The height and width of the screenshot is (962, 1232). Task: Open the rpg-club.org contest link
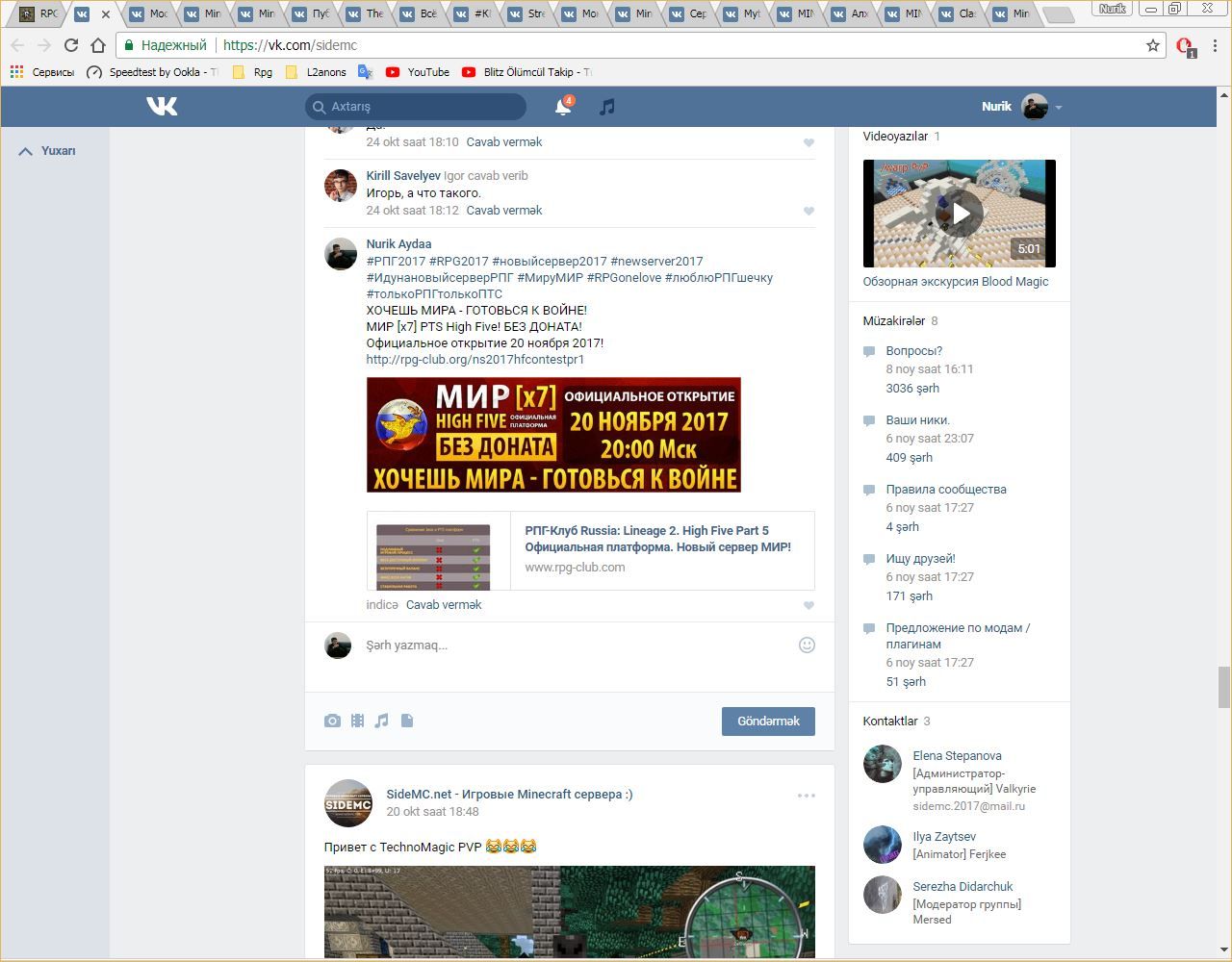[475, 359]
